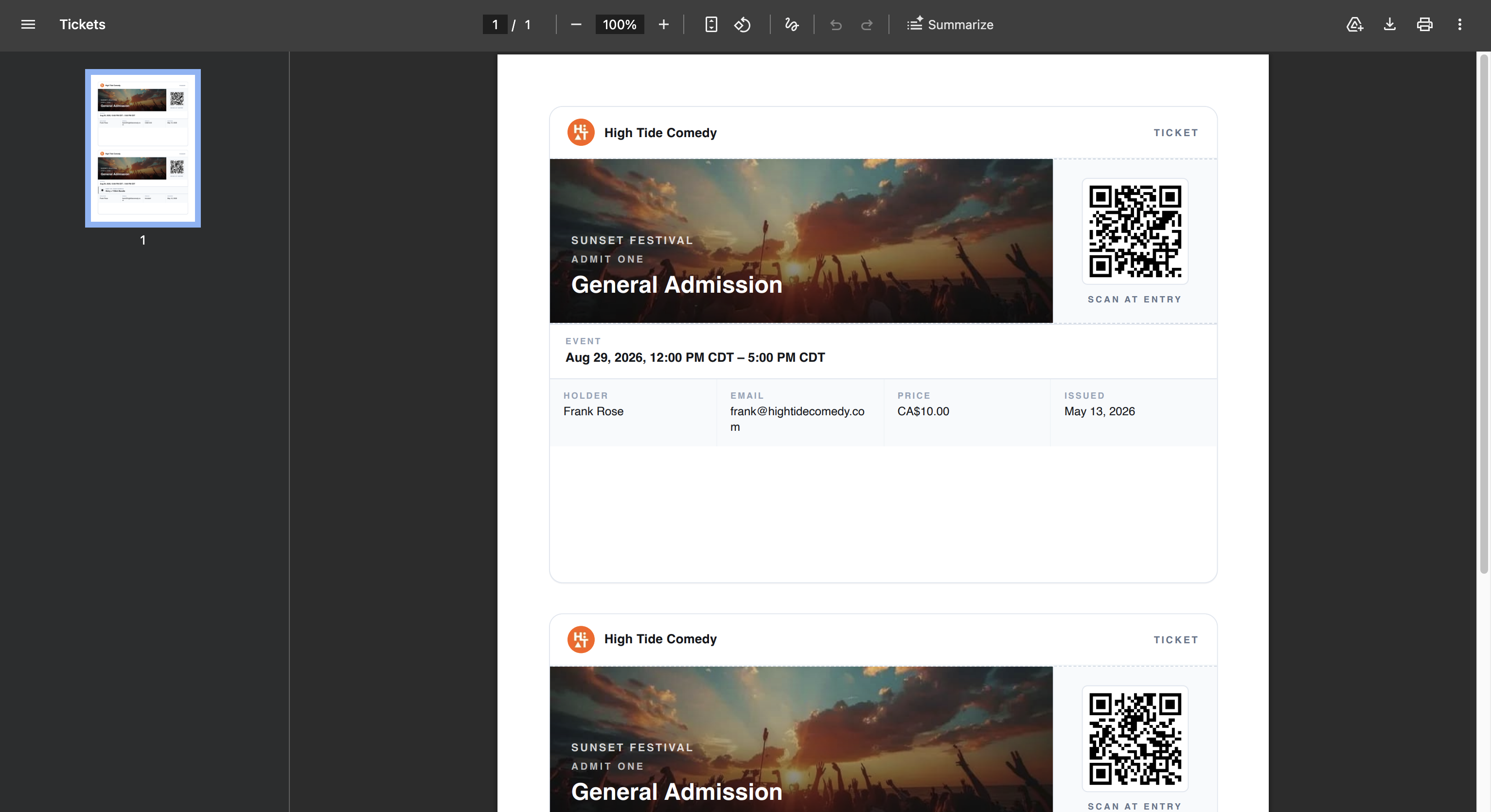
Task: Open the sidebar hamburger menu
Action: [x=28, y=24]
